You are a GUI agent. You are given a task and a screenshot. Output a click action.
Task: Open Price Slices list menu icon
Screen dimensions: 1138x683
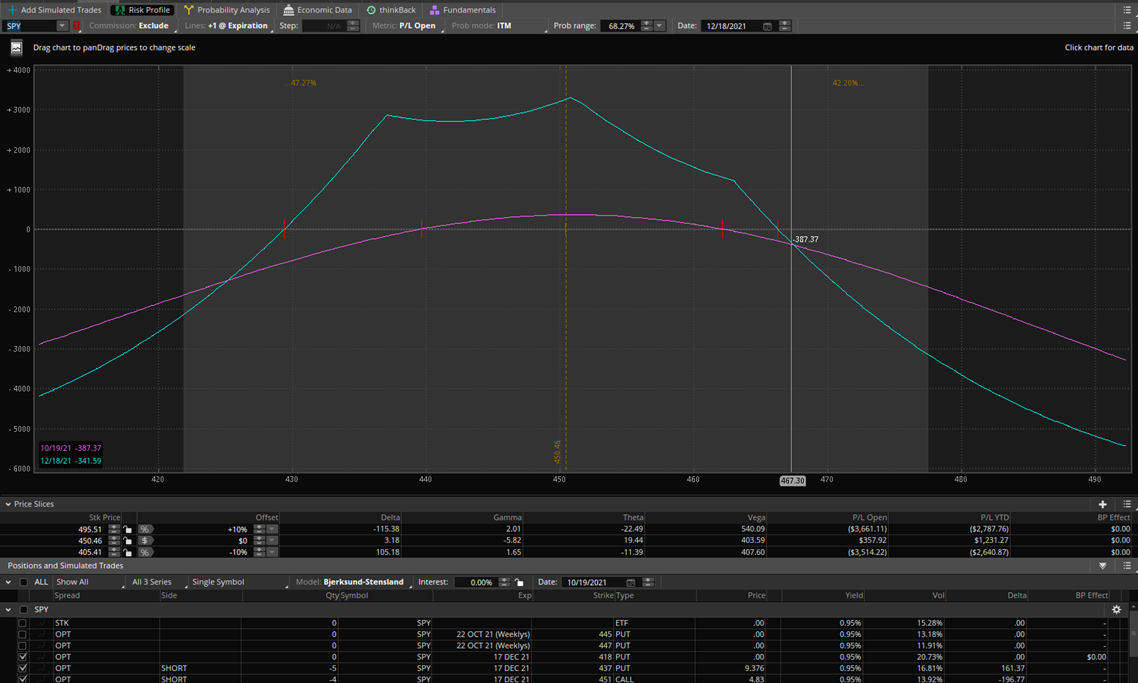(x=1127, y=505)
